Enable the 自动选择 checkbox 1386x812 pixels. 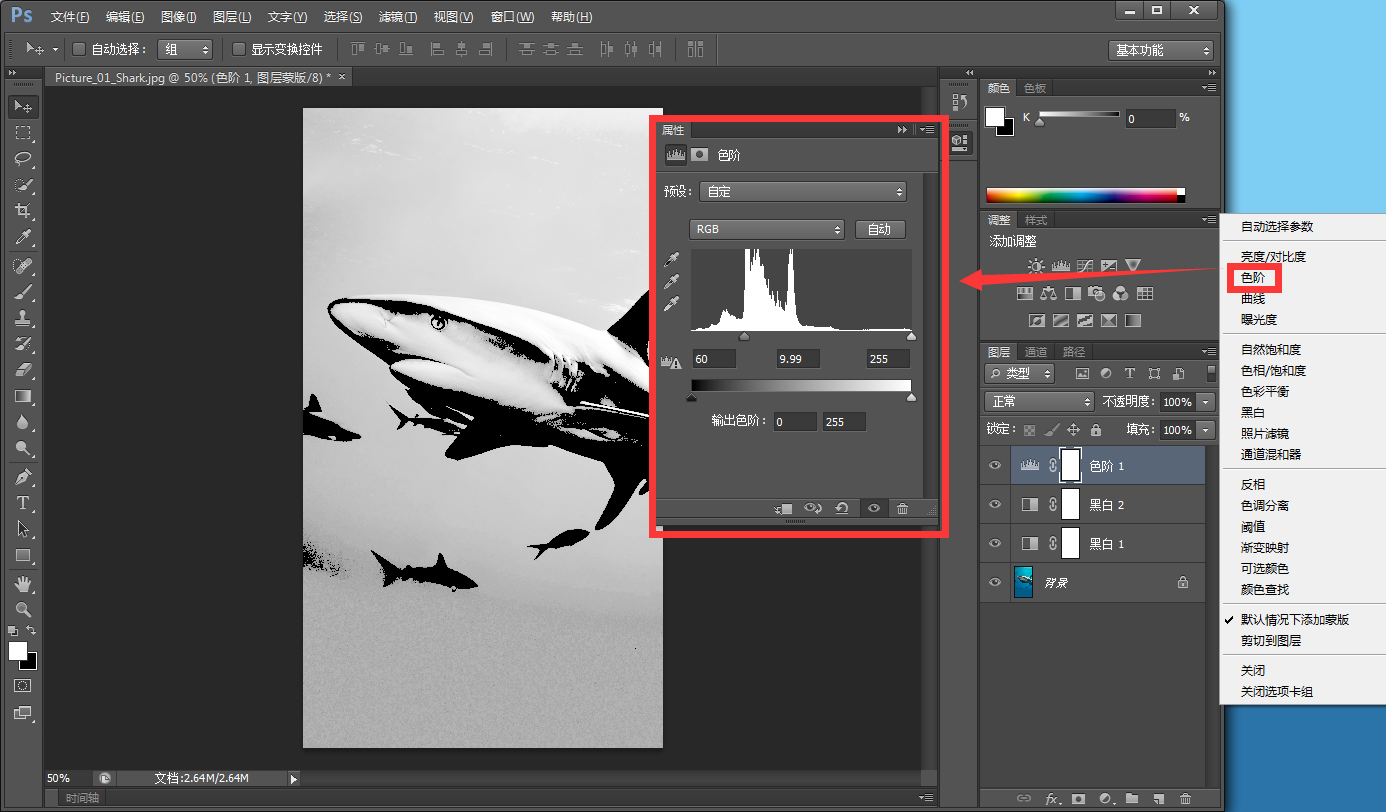click(x=80, y=49)
